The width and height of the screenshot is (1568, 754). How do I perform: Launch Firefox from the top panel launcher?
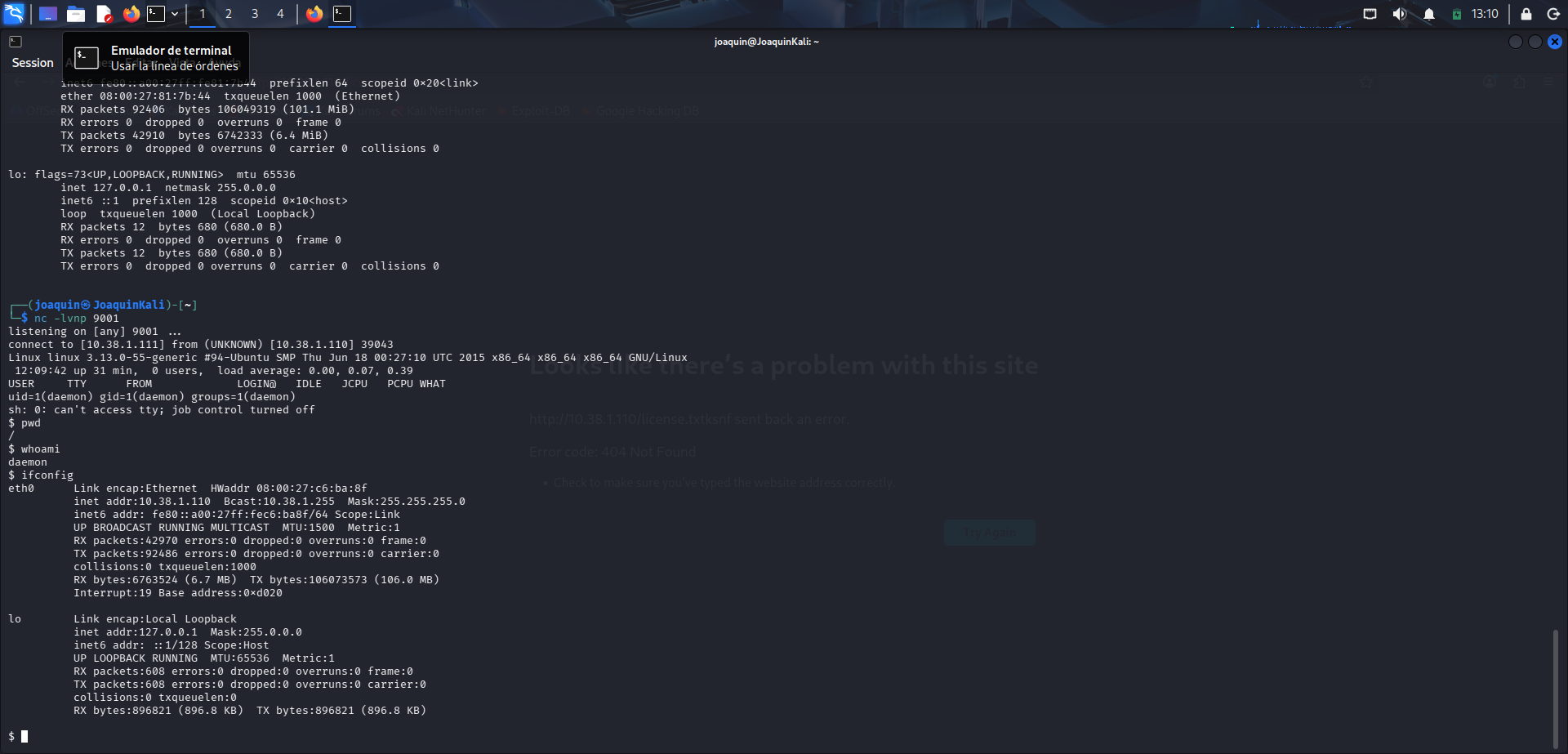click(131, 13)
